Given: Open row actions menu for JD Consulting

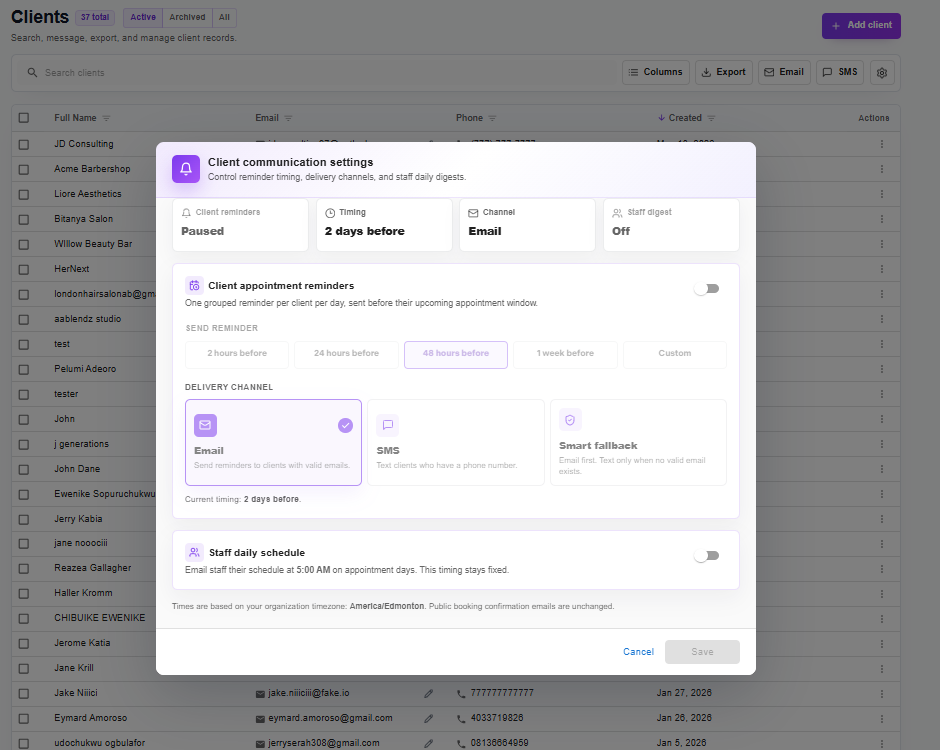Looking at the screenshot, I should [882, 144].
